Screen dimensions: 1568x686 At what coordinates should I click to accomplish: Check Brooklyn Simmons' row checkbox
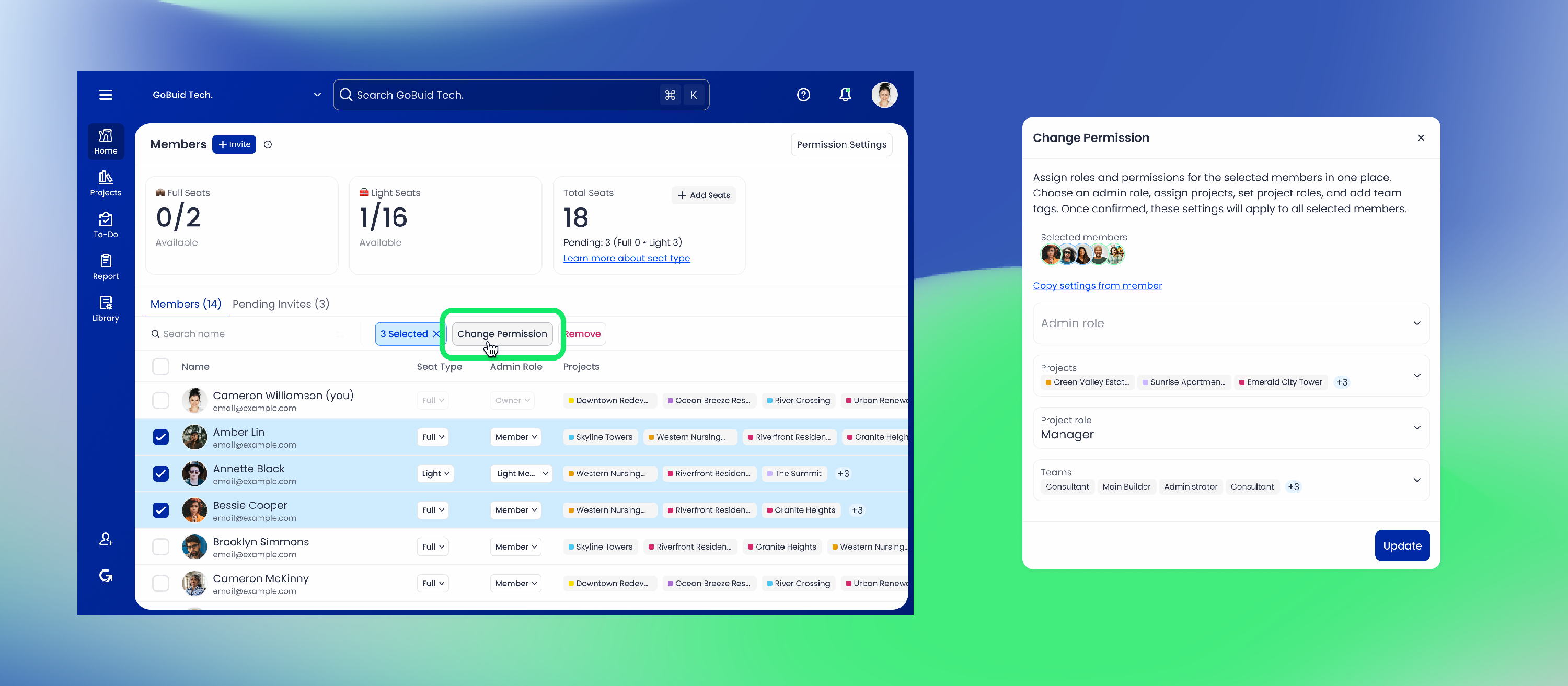(160, 547)
